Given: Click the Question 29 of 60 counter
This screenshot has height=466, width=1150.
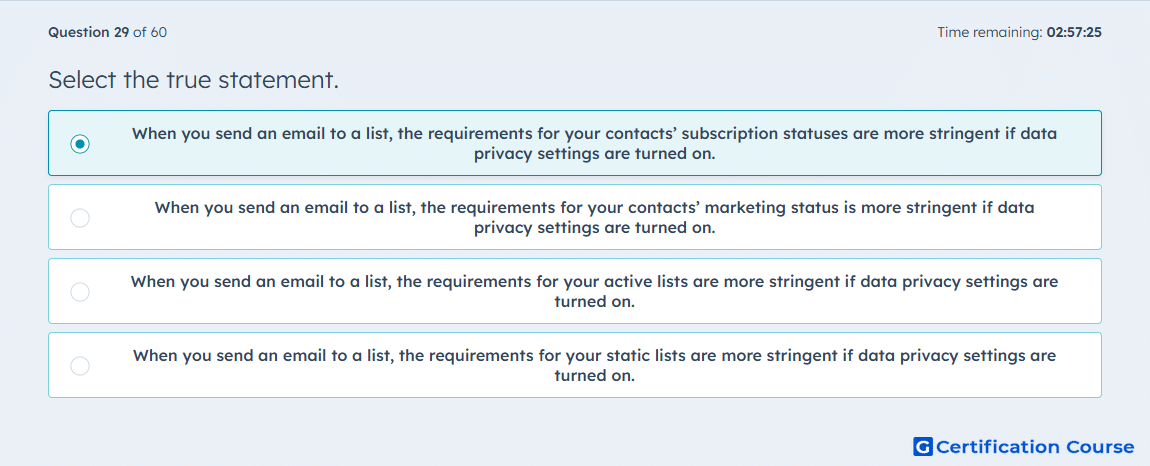Looking at the screenshot, I should coord(107,32).
